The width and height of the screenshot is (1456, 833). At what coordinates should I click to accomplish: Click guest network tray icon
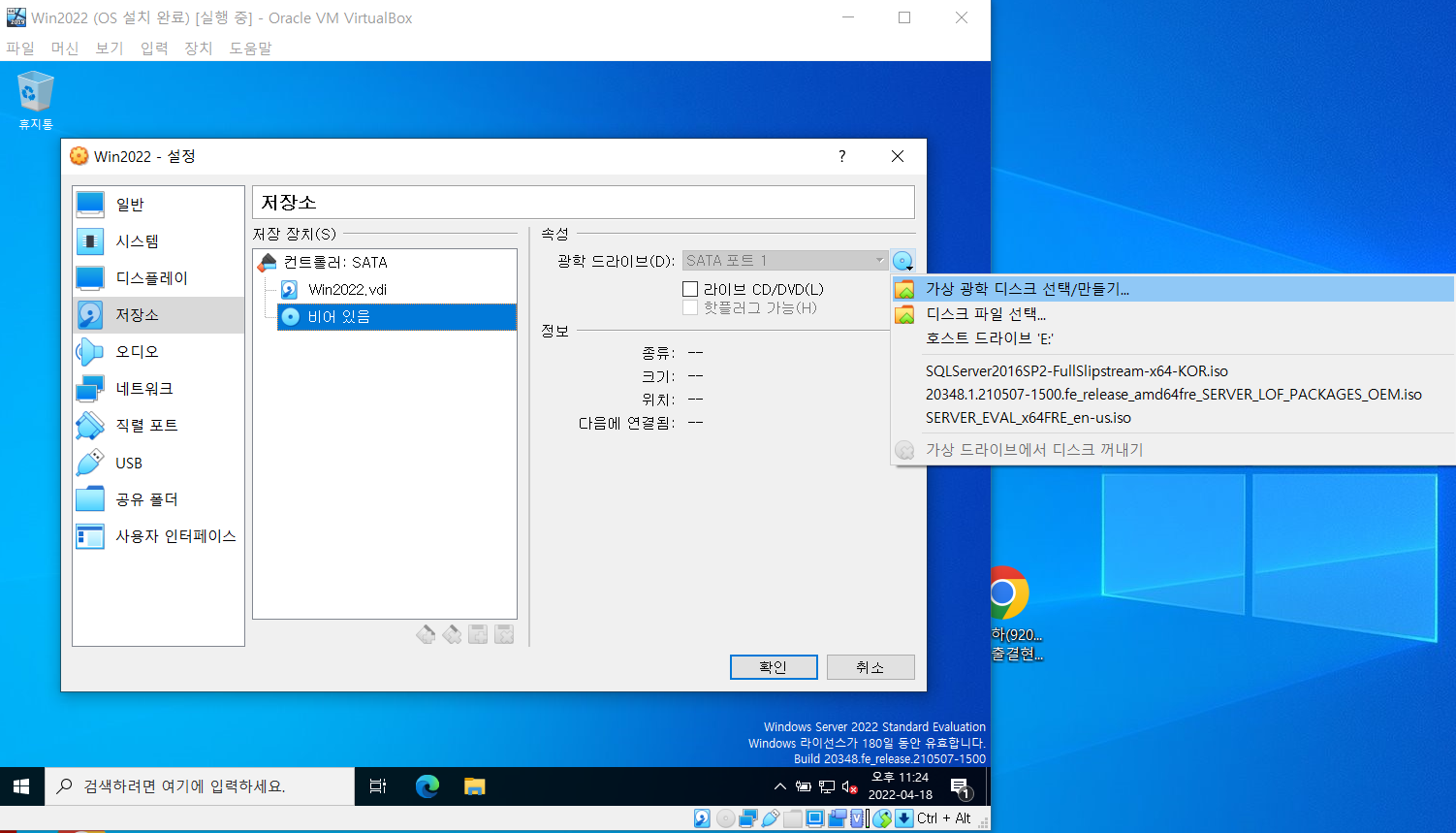(827, 786)
